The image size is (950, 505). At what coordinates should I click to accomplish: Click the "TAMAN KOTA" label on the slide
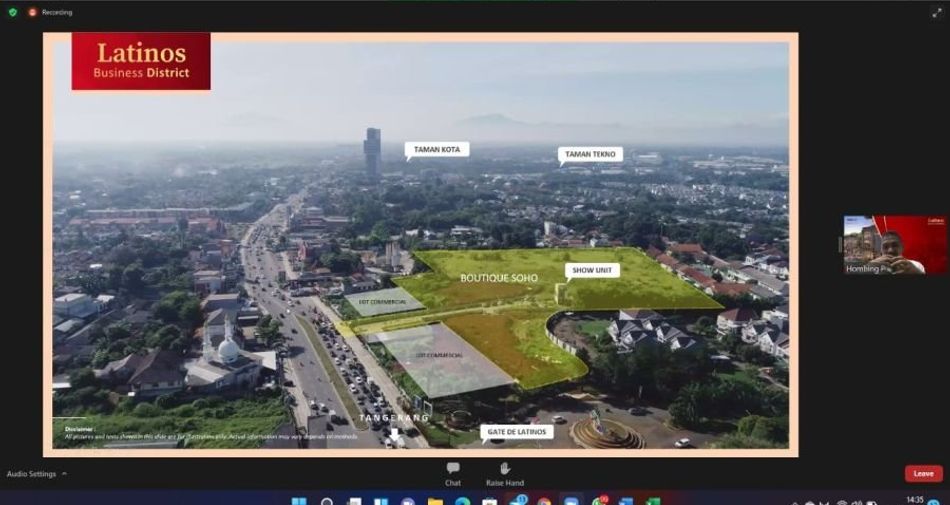[437, 149]
